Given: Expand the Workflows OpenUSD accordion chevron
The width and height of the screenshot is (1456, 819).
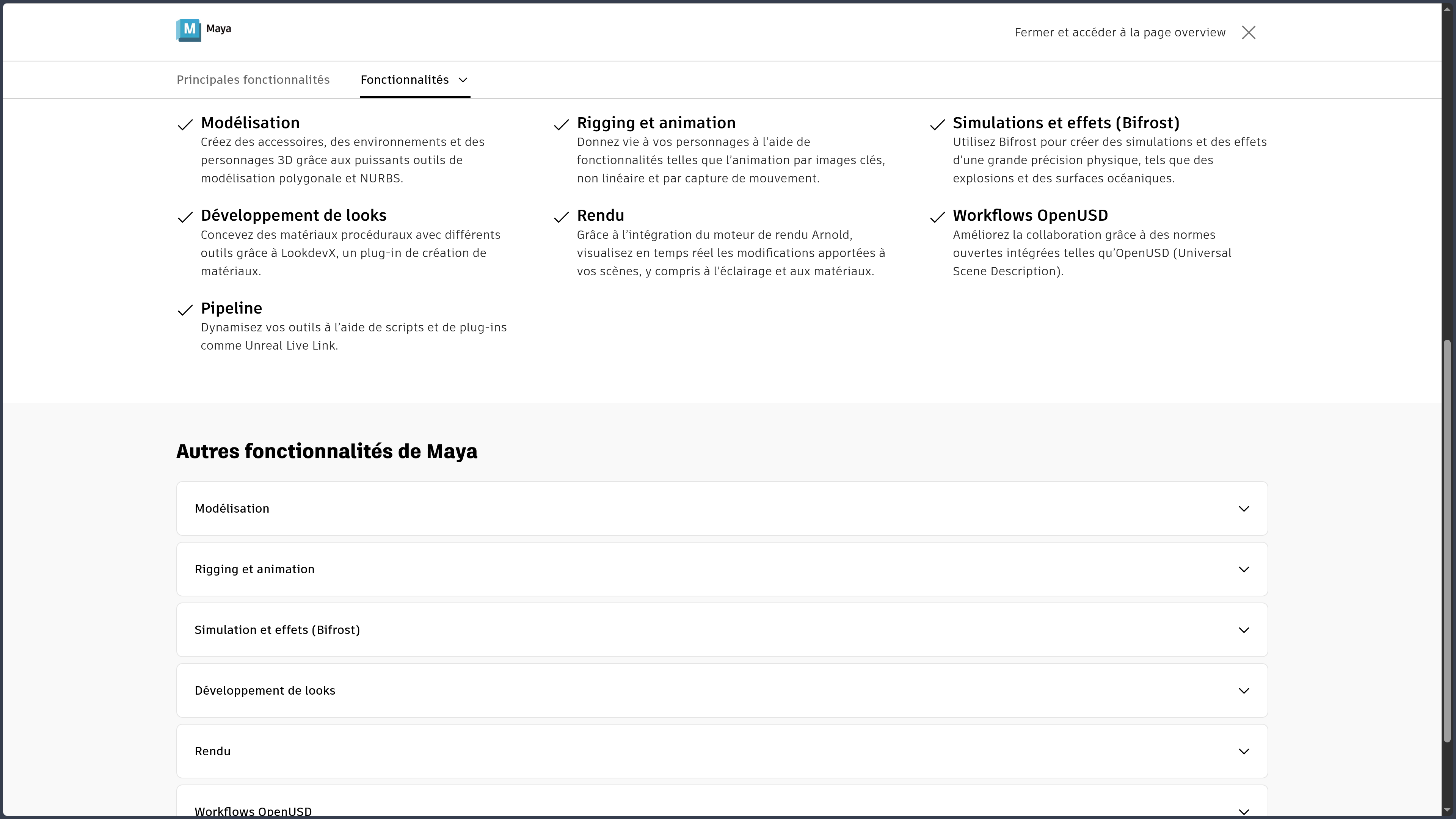Looking at the screenshot, I should tap(1244, 812).
